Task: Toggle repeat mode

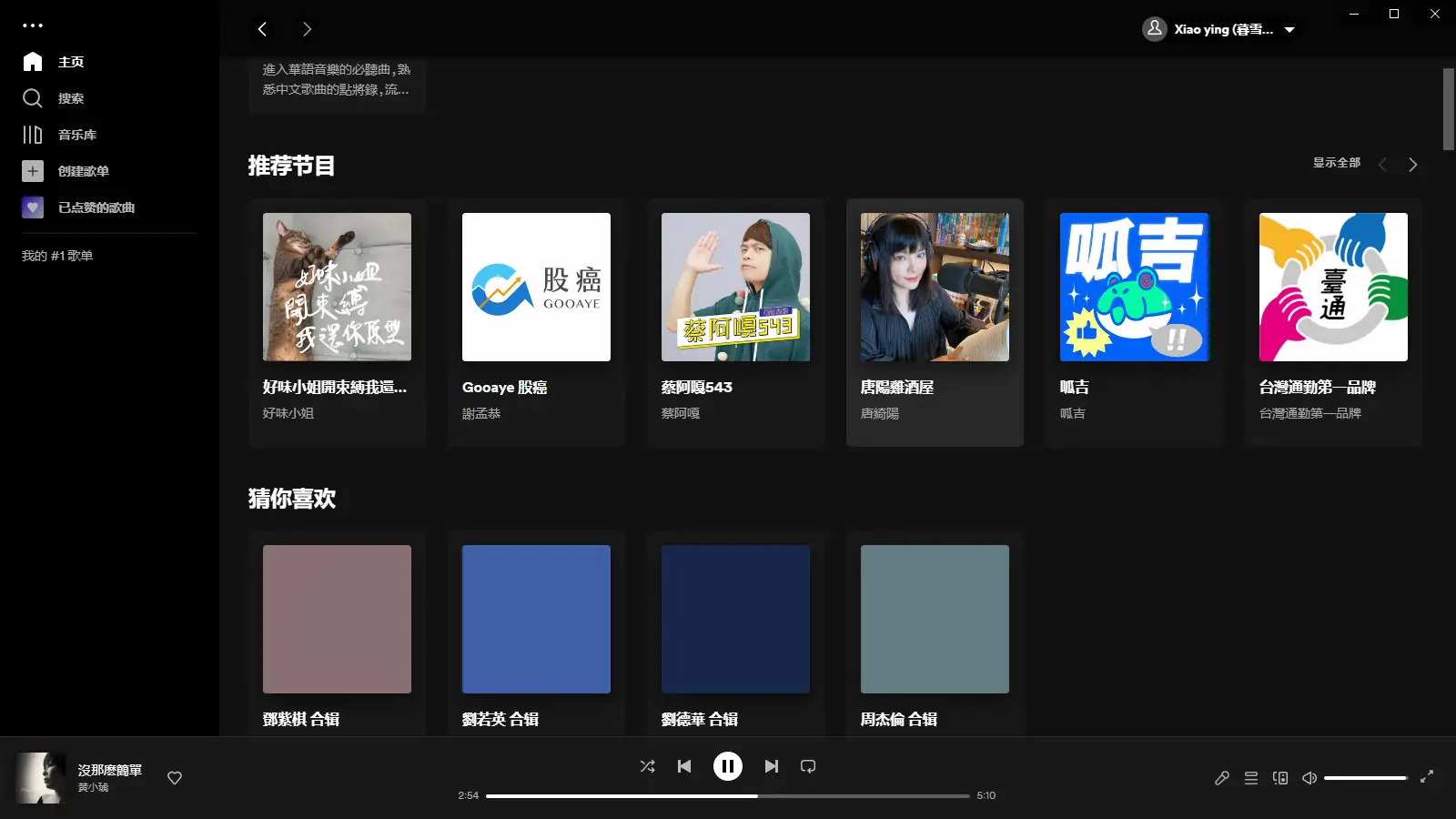Action: pos(808,765)
